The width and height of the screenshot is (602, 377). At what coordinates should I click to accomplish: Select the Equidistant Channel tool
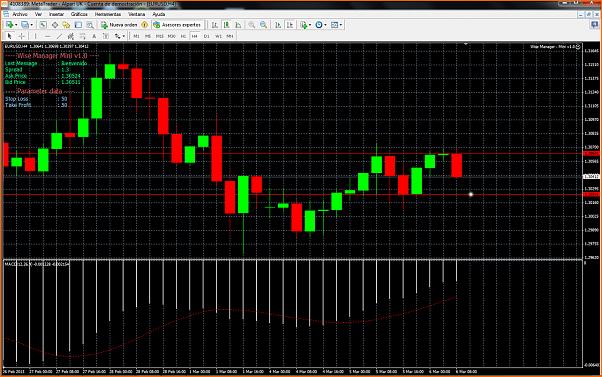pos(71,36)
